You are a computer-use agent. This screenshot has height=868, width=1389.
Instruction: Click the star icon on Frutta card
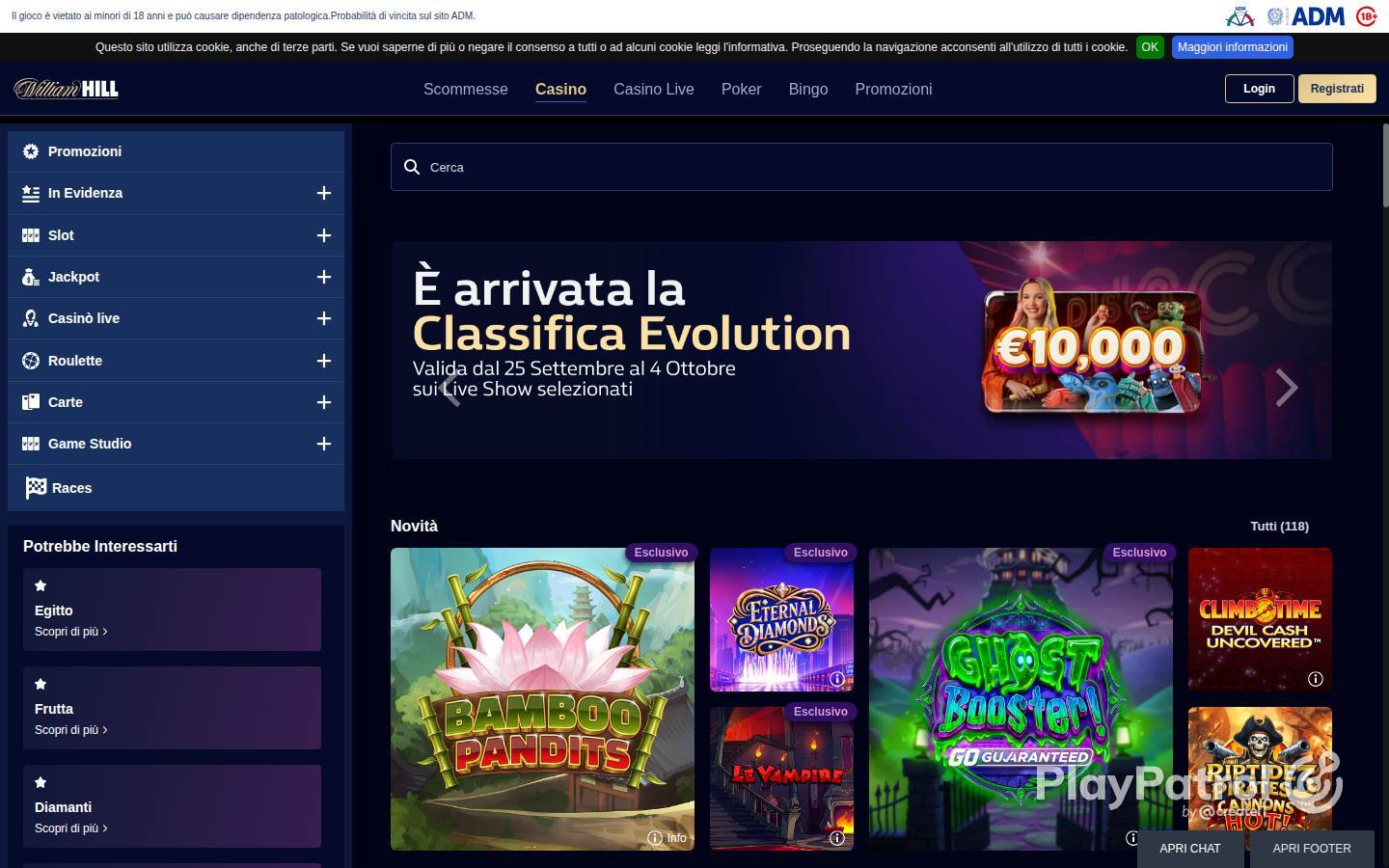41,684
